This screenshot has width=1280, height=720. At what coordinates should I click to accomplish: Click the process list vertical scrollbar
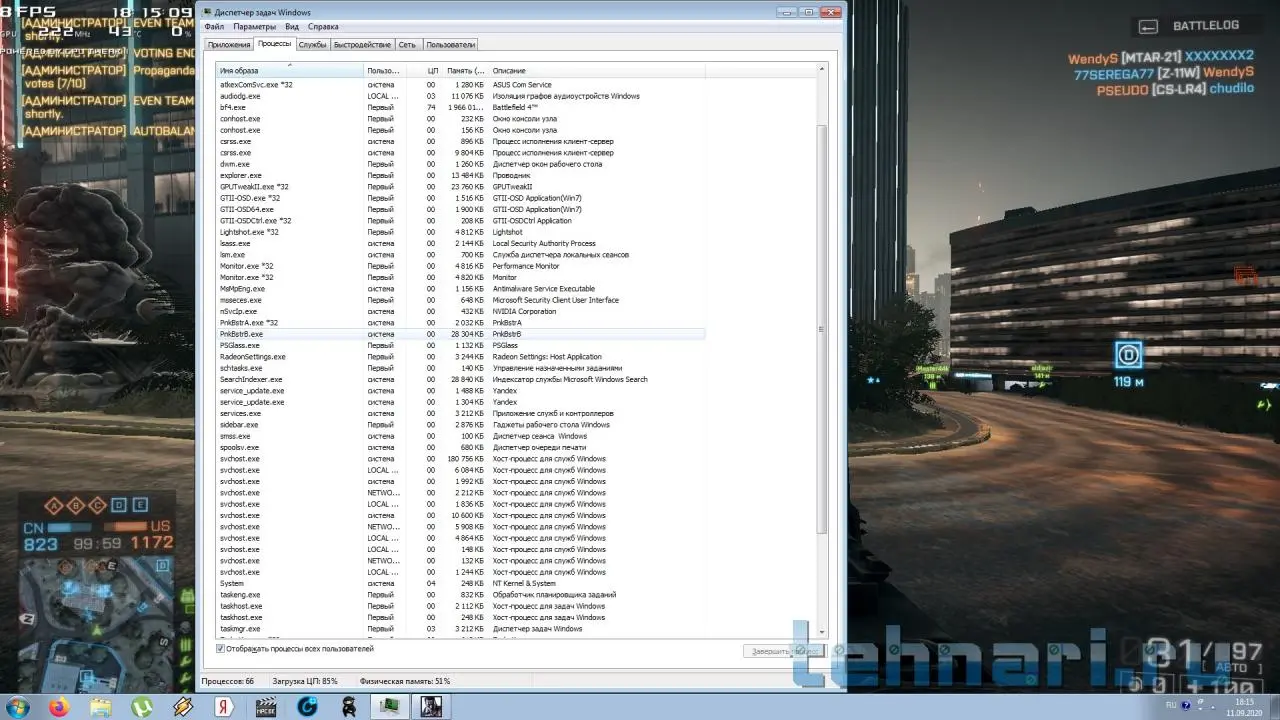[x=823, y=330]
